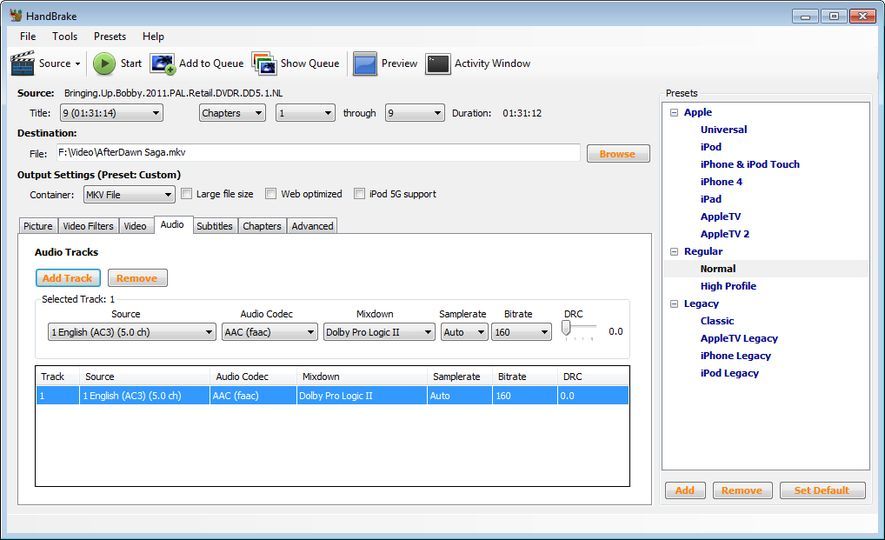
Task: Click the Source clapperboard icon
Action: (x=23, y=63)
